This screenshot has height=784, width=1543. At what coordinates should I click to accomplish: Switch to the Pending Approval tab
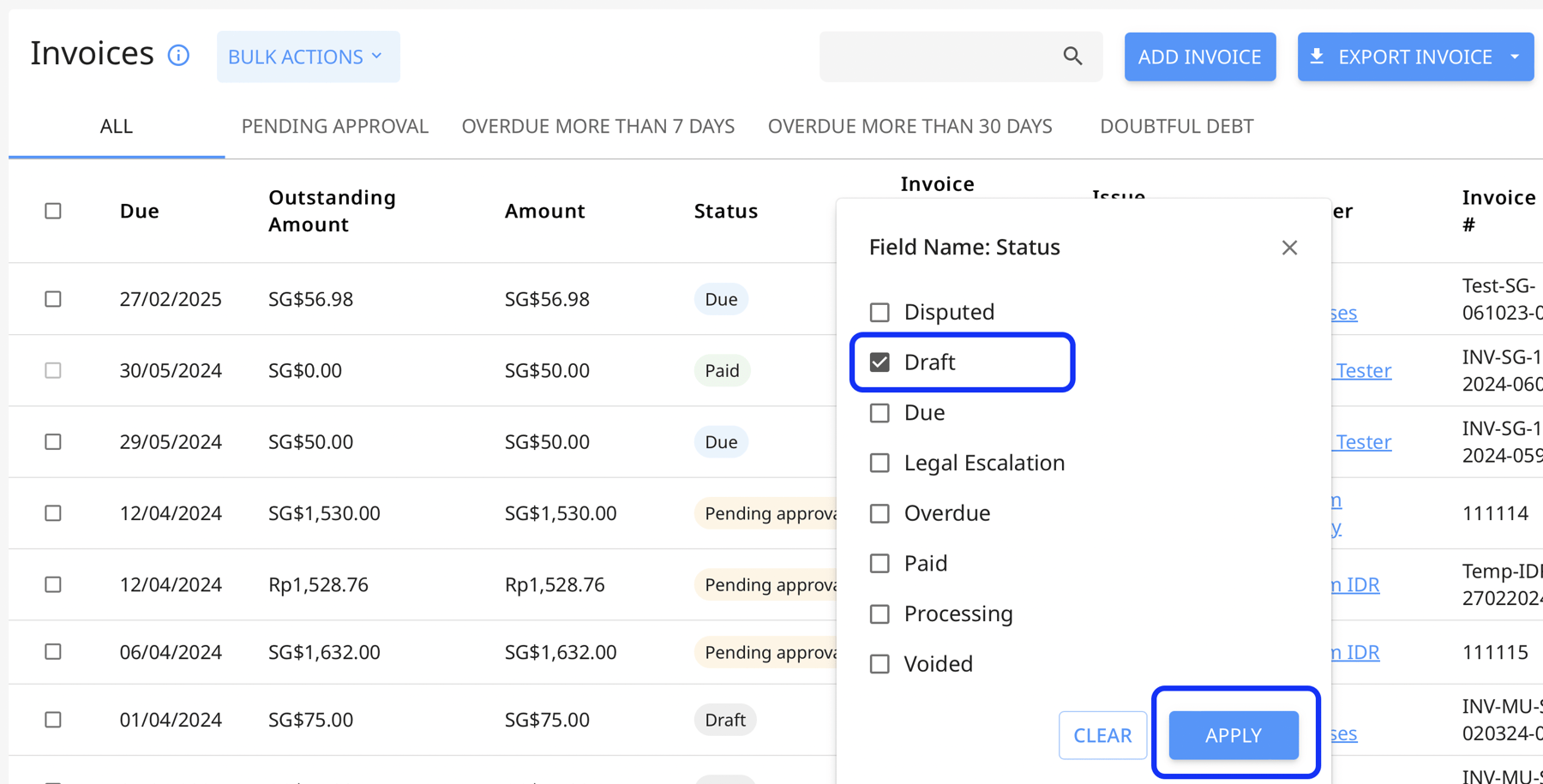tap(334, 126)
